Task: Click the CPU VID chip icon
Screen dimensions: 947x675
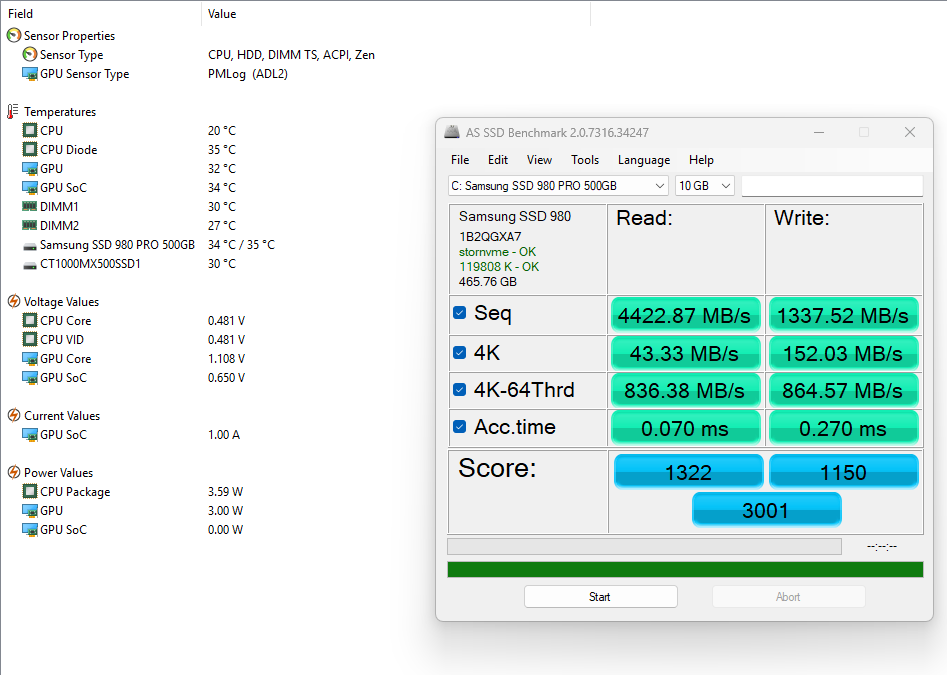Action: [30, 339]
